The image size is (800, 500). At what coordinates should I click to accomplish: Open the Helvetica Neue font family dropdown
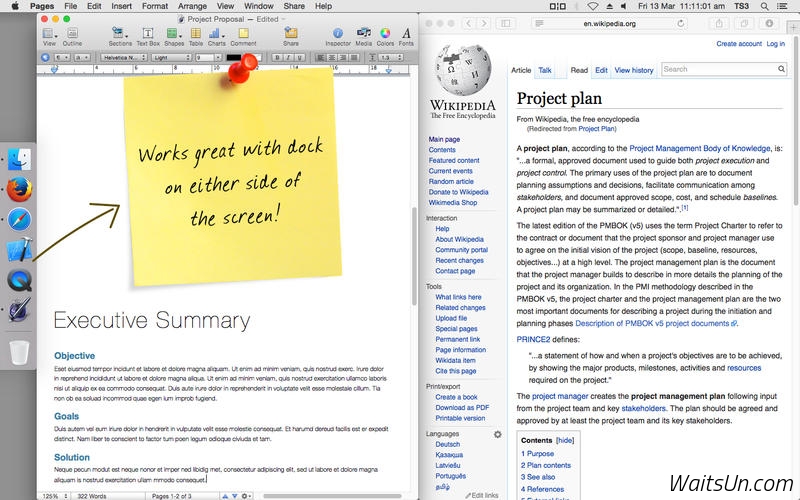[x=123, y=58]
